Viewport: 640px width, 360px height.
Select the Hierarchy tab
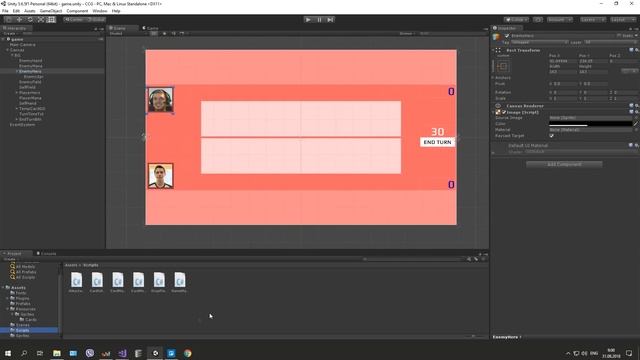click(15, 28)
